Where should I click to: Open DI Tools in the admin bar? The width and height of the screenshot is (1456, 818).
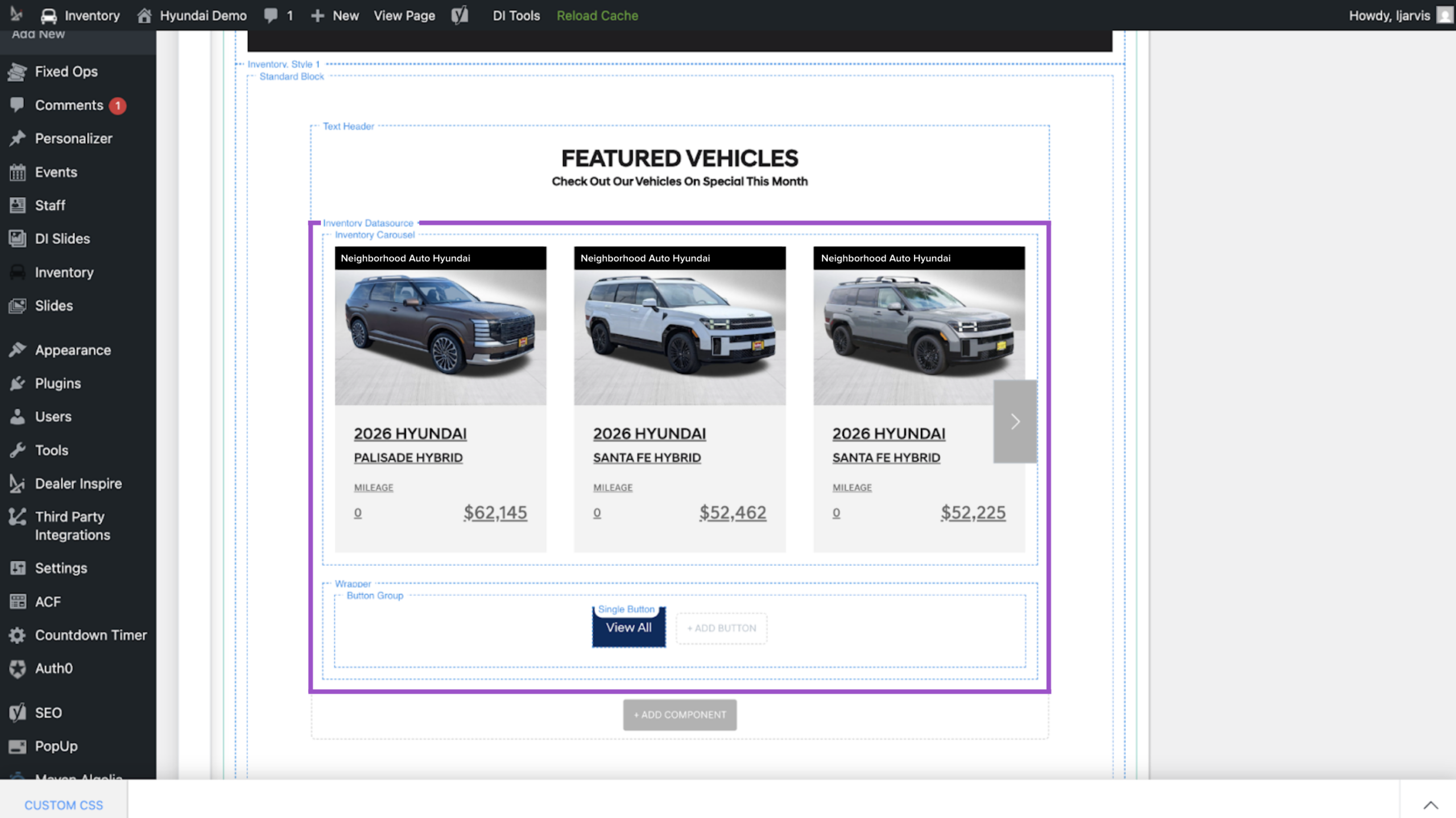click(516, 16)
